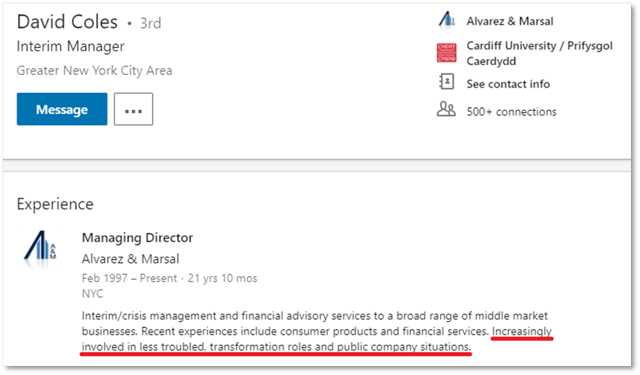Click Alvarez & Marsal under Managing Director

coord(131,259)
